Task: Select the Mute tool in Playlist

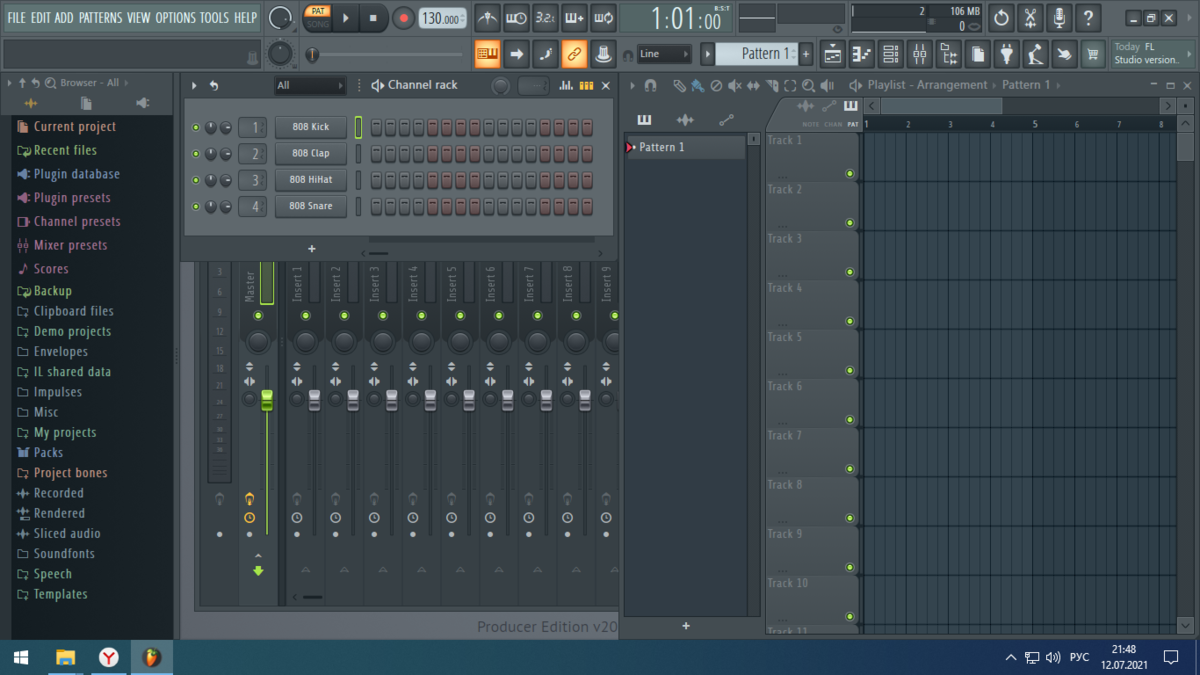Action: coord(735,86)
